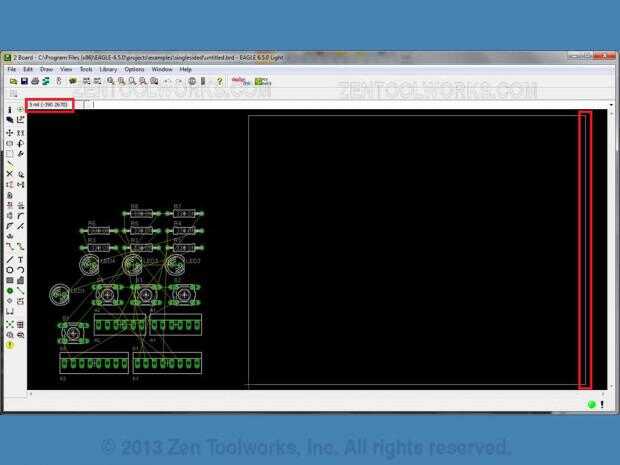Viewport: 620px width, 465px height.
Task: Open the Edit menu
Action: (28, 69)
